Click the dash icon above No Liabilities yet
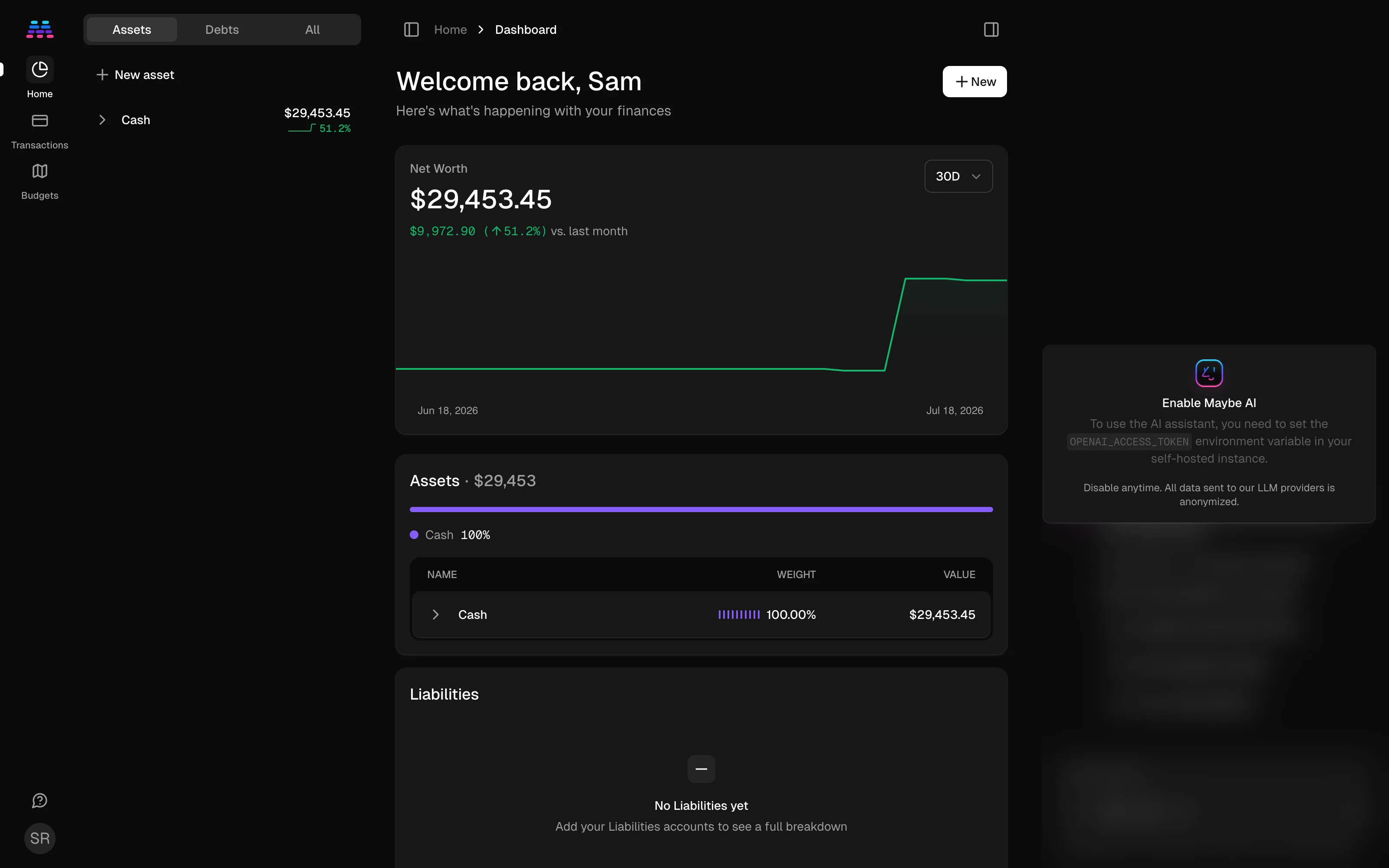Image resolution: width=1389 pixels, height=868 pixels. [701, 769]
